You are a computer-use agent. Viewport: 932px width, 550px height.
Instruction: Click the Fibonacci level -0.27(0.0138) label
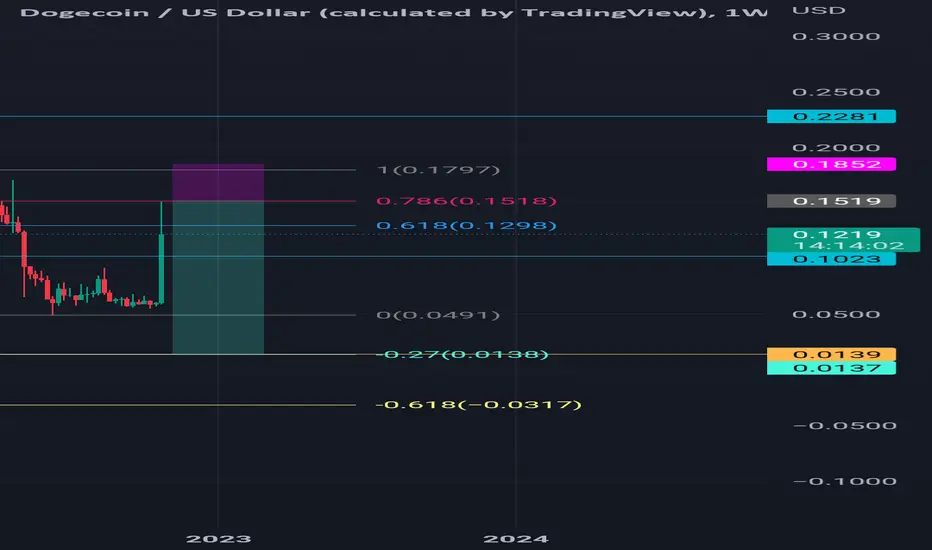pos(462,354)
